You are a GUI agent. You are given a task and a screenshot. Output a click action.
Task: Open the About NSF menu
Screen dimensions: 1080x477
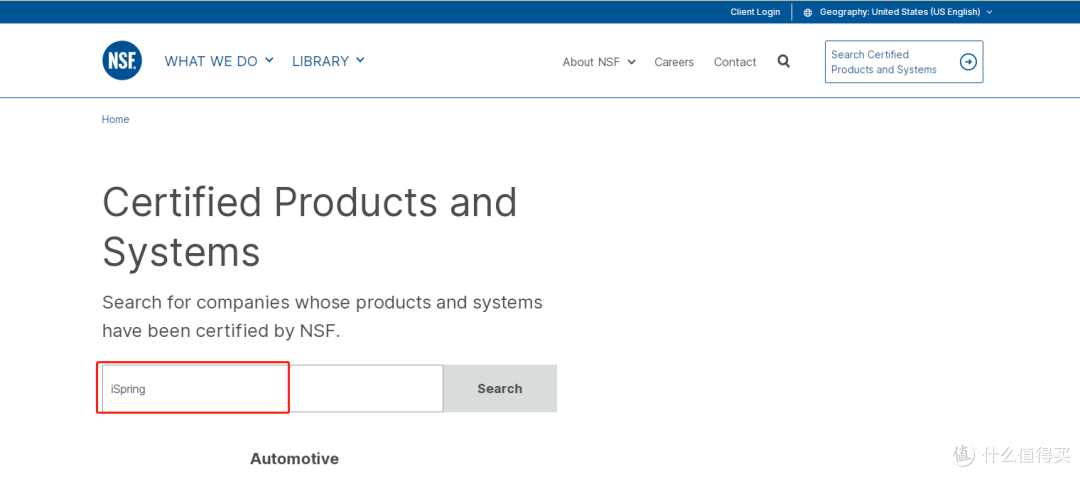591,62
